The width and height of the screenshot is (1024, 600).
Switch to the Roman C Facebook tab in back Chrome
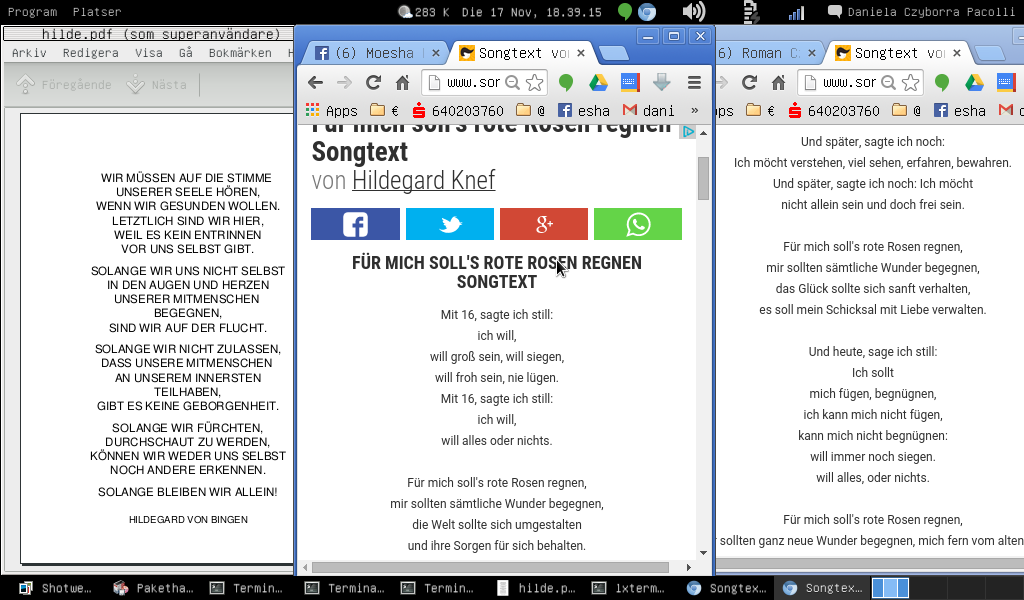pos(761,53)
